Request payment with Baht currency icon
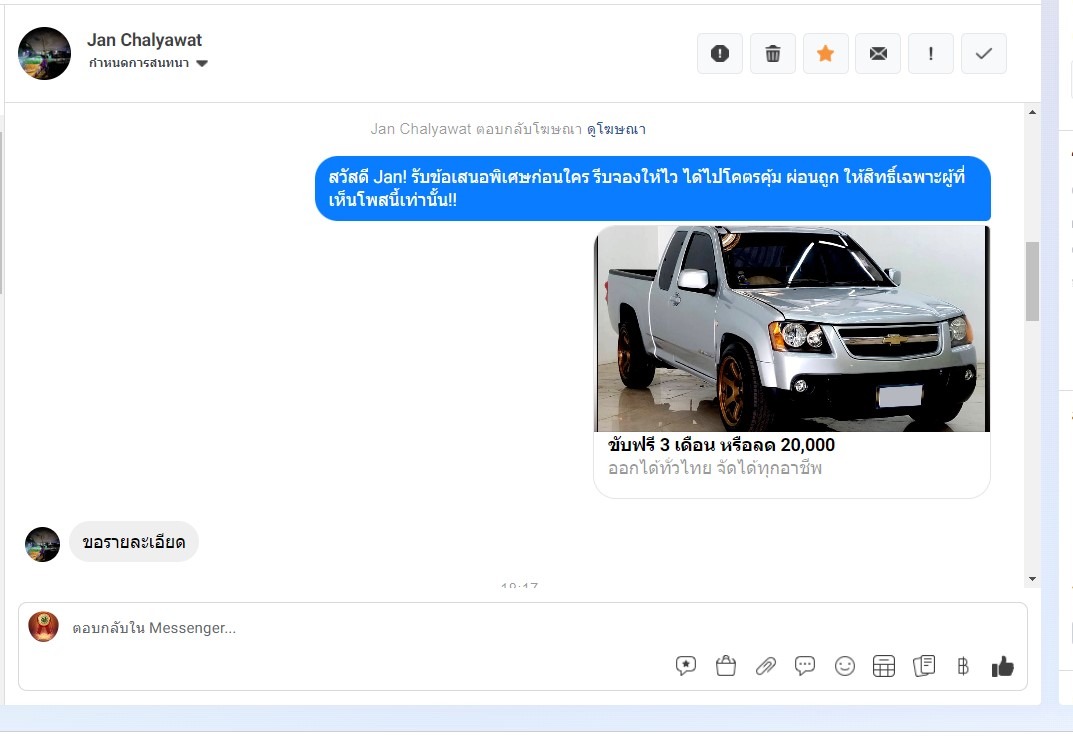Viewport: 1073px width, 756px height. tap(963, 666)
